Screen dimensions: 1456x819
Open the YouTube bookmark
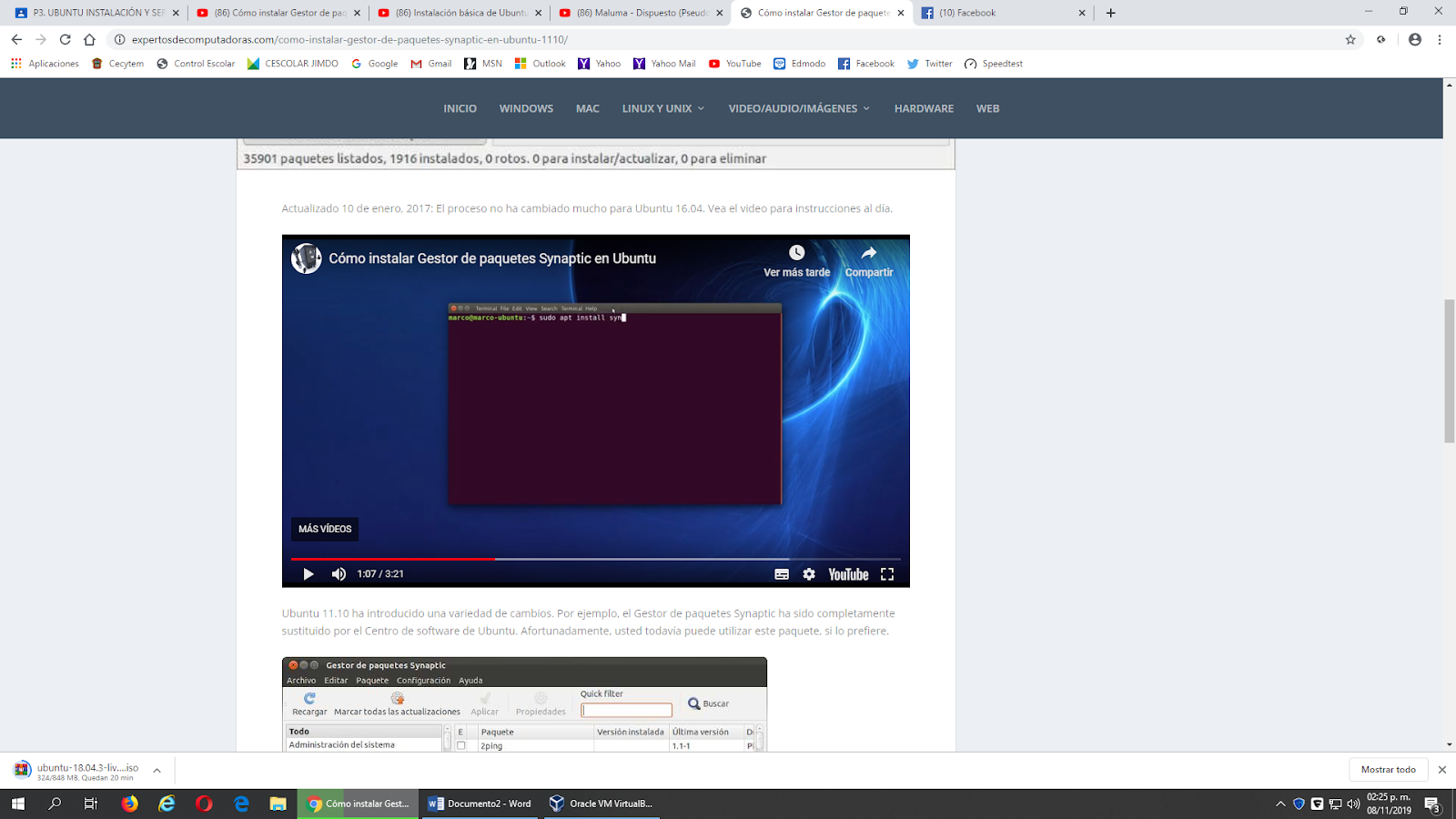click(734, 64)
